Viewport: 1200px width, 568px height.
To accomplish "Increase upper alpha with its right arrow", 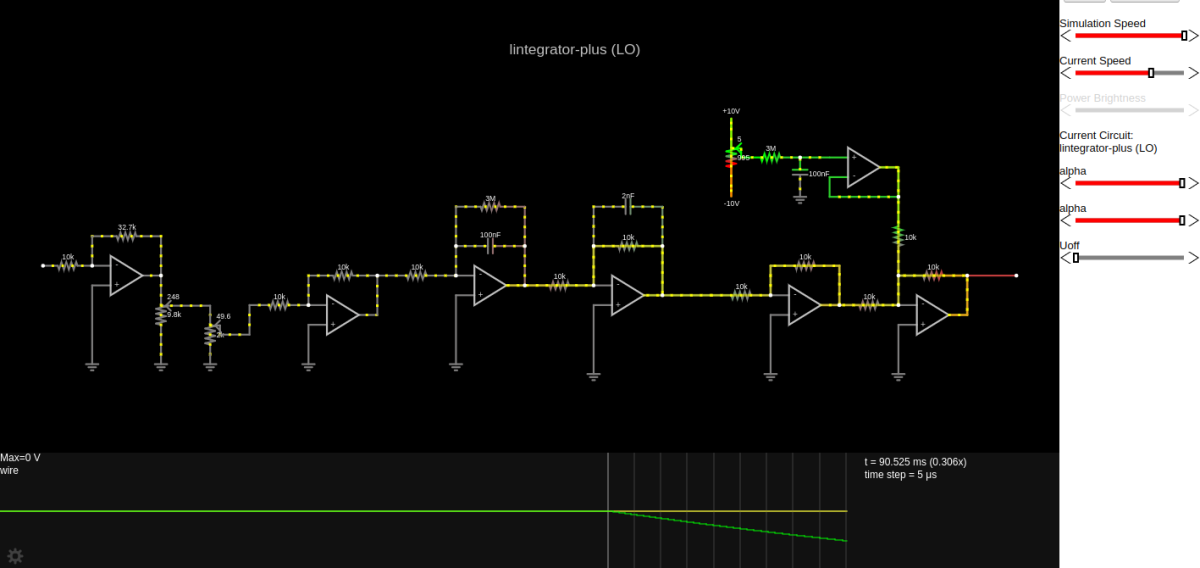I will (1193, 183).
